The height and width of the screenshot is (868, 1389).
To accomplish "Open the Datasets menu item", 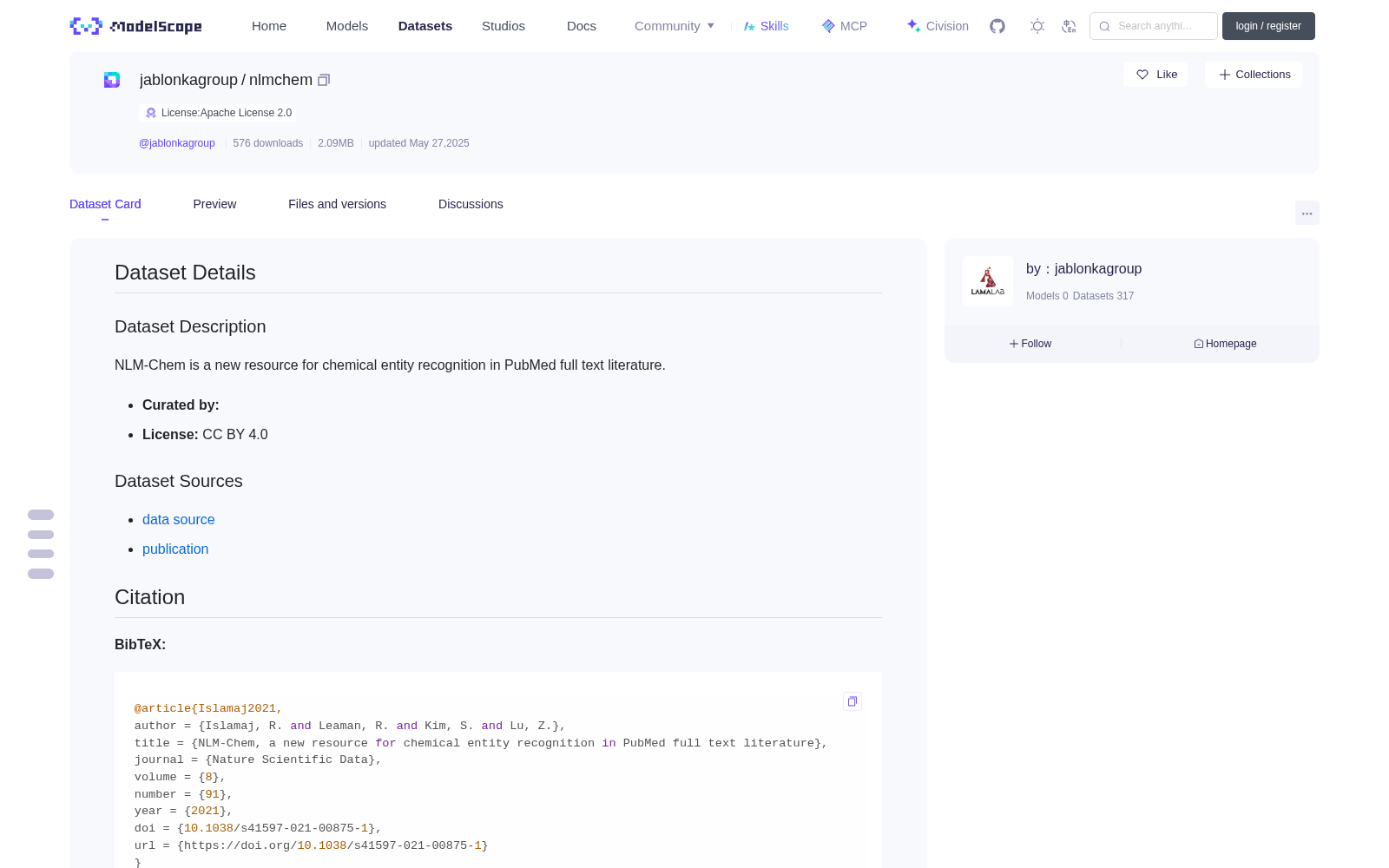I will pos(425,26).
